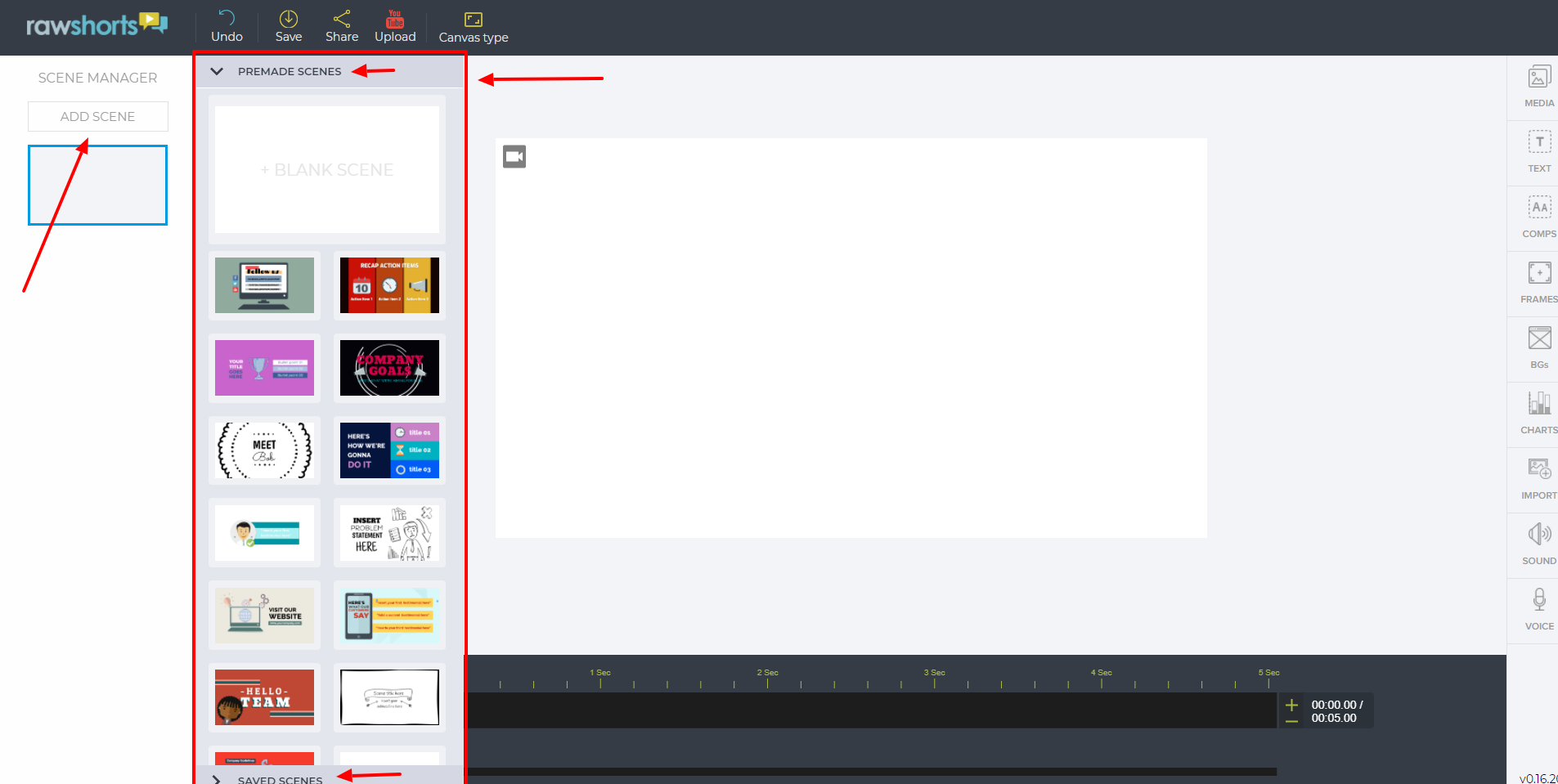Choose the Company Goals scene
This screenshot has height=784, width=1558.
[x=389, y=368]
